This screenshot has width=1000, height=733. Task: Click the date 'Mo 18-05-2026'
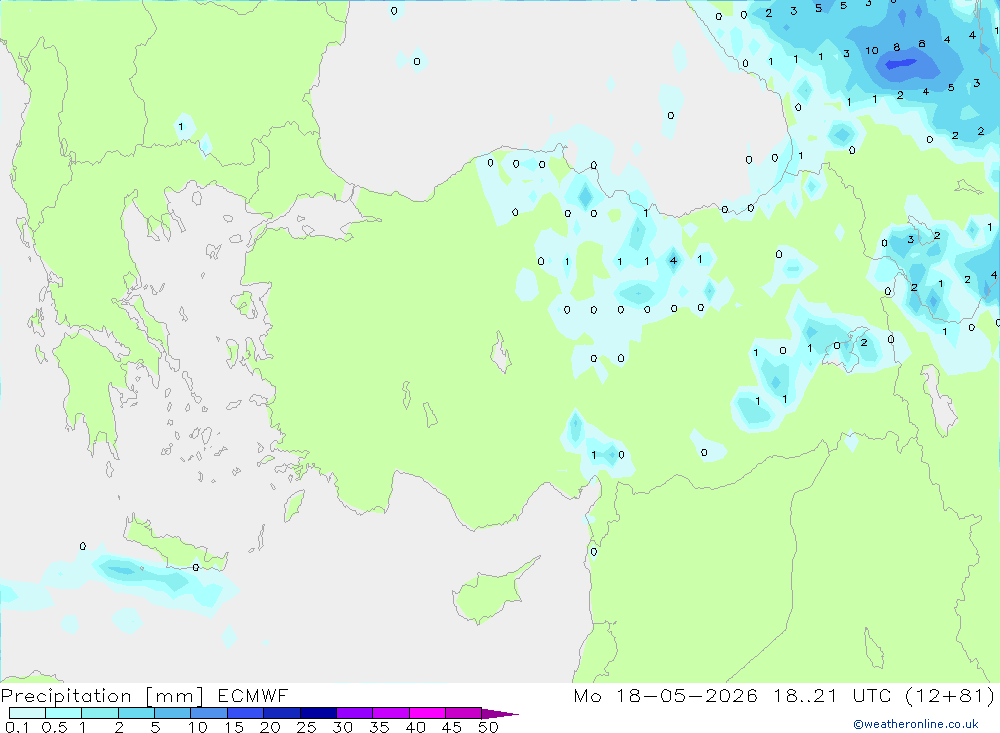click(666, 695)
